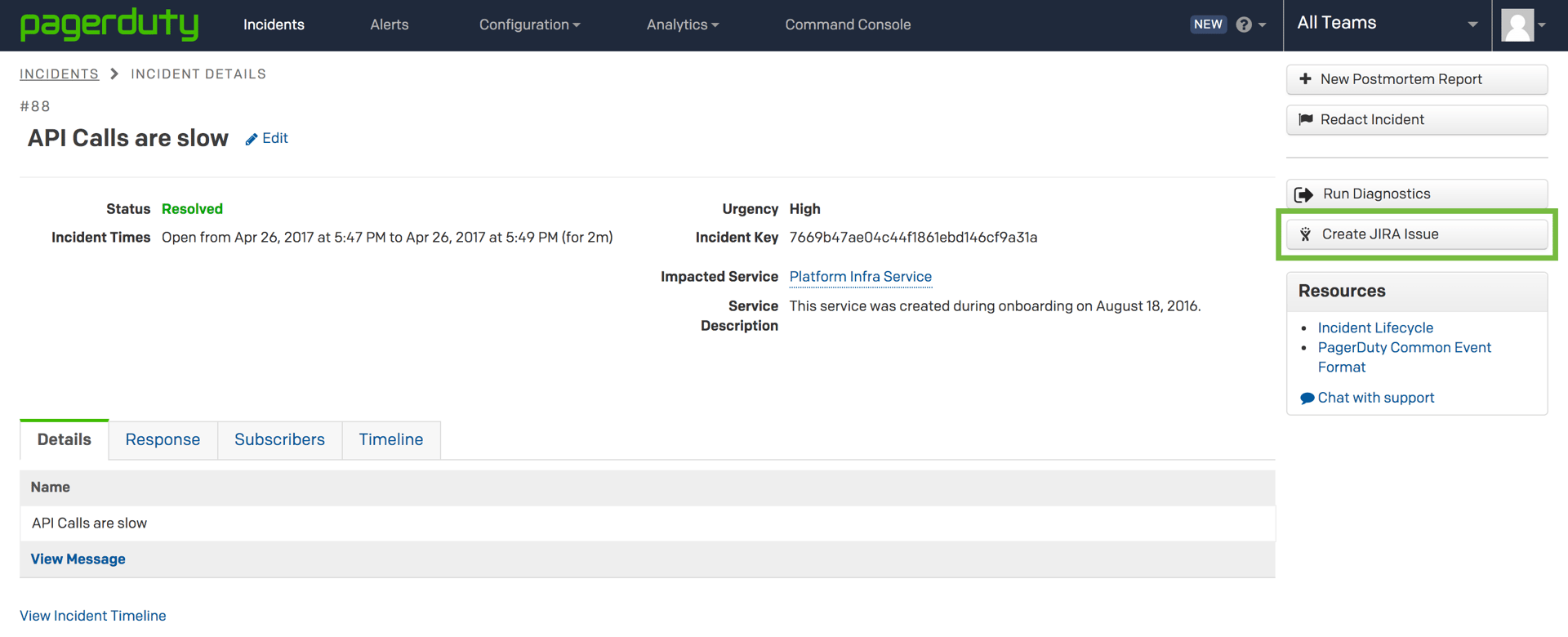Open the INCIDENTS breadcrumb link
The width and height of the screenshot is (1568, 637).
(x=59, y=73)
